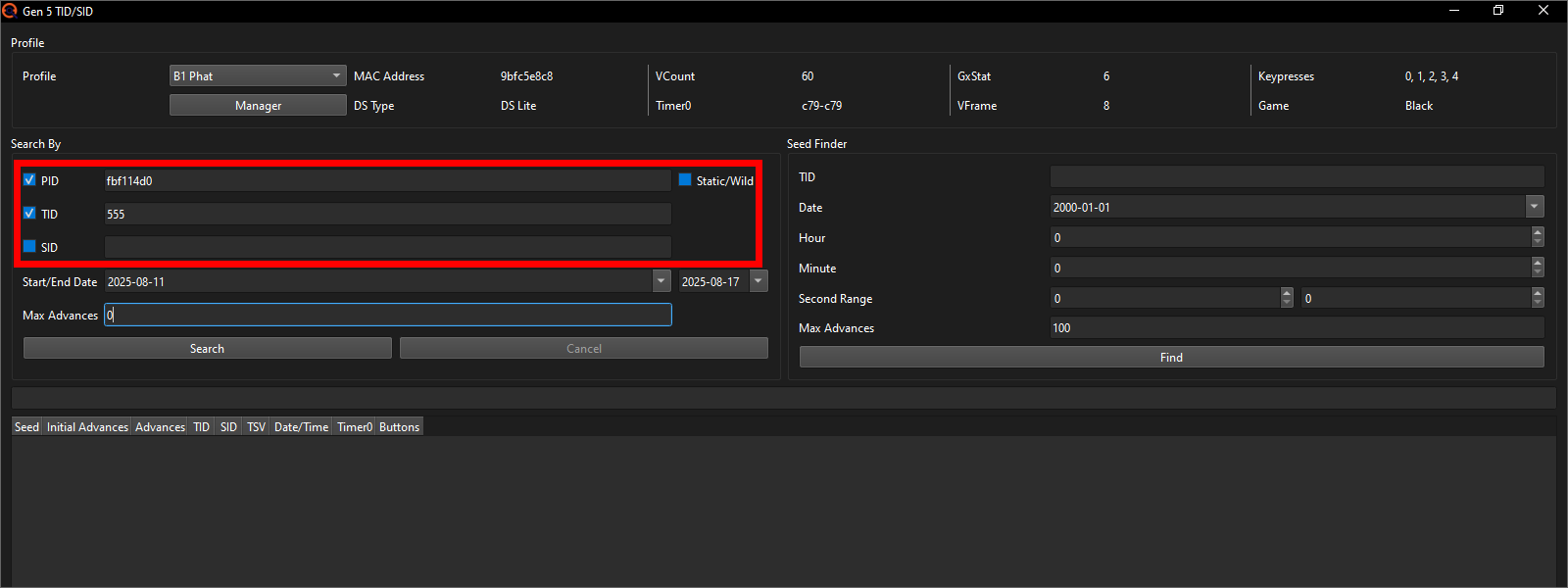
Task: Expand the start date dropdown arrow
Action: point(661,281)
